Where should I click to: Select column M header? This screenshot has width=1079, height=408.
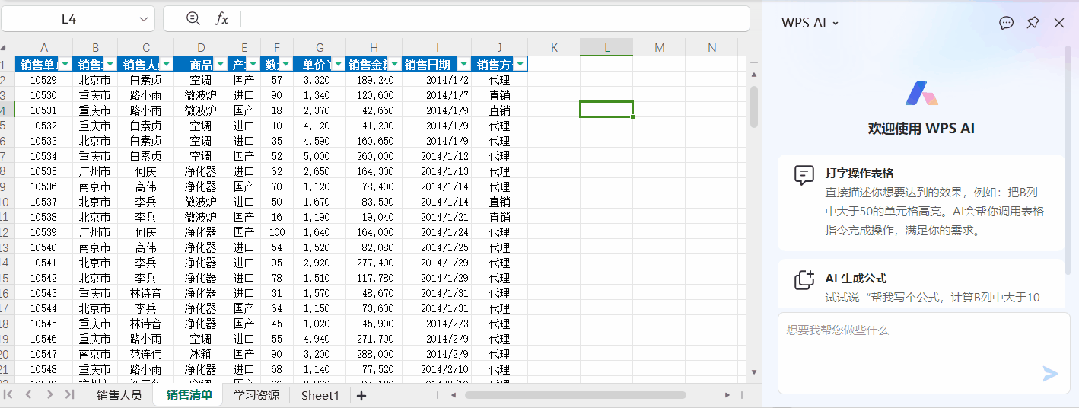[659, 47]
